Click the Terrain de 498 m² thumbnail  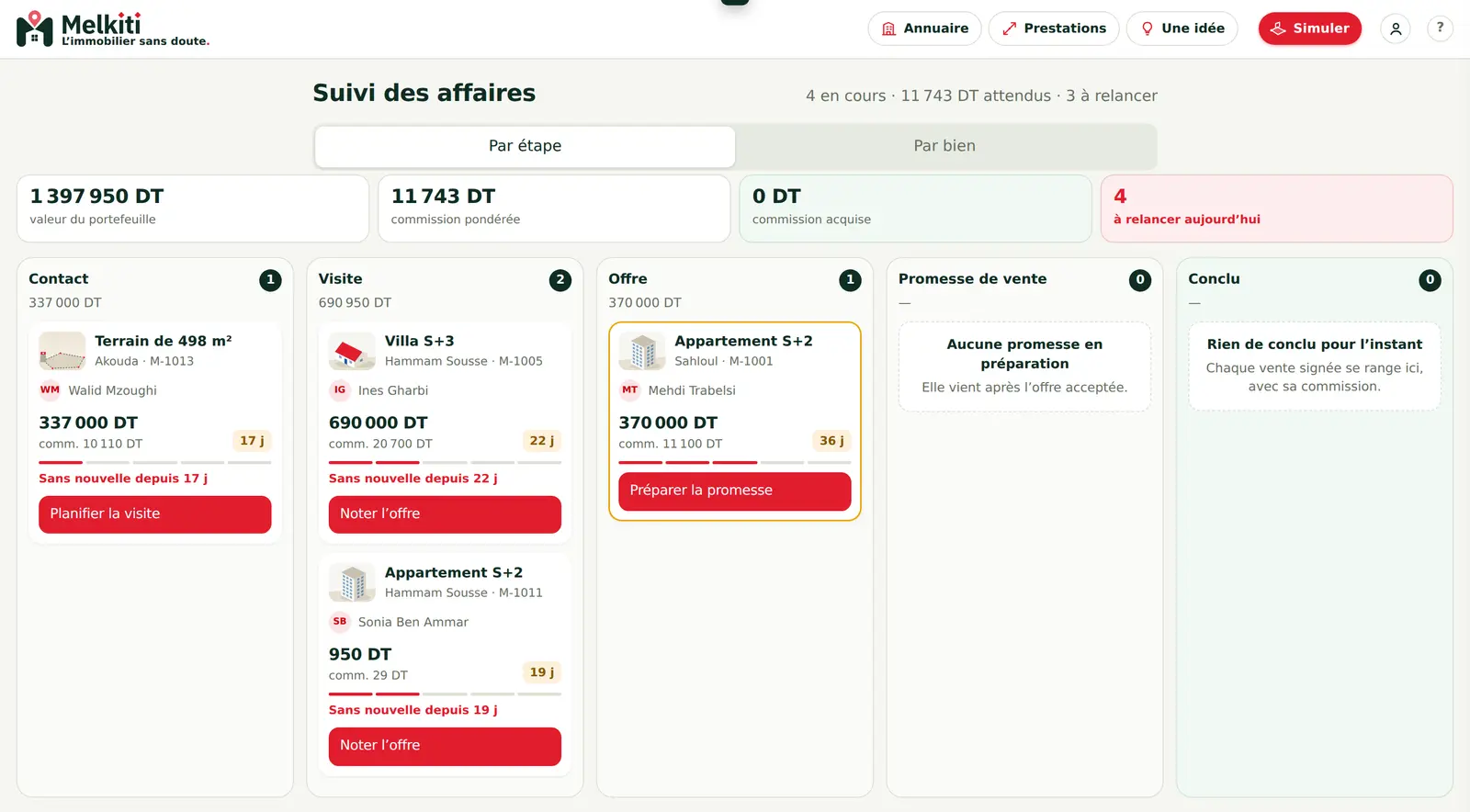click(x=62, y=351)
